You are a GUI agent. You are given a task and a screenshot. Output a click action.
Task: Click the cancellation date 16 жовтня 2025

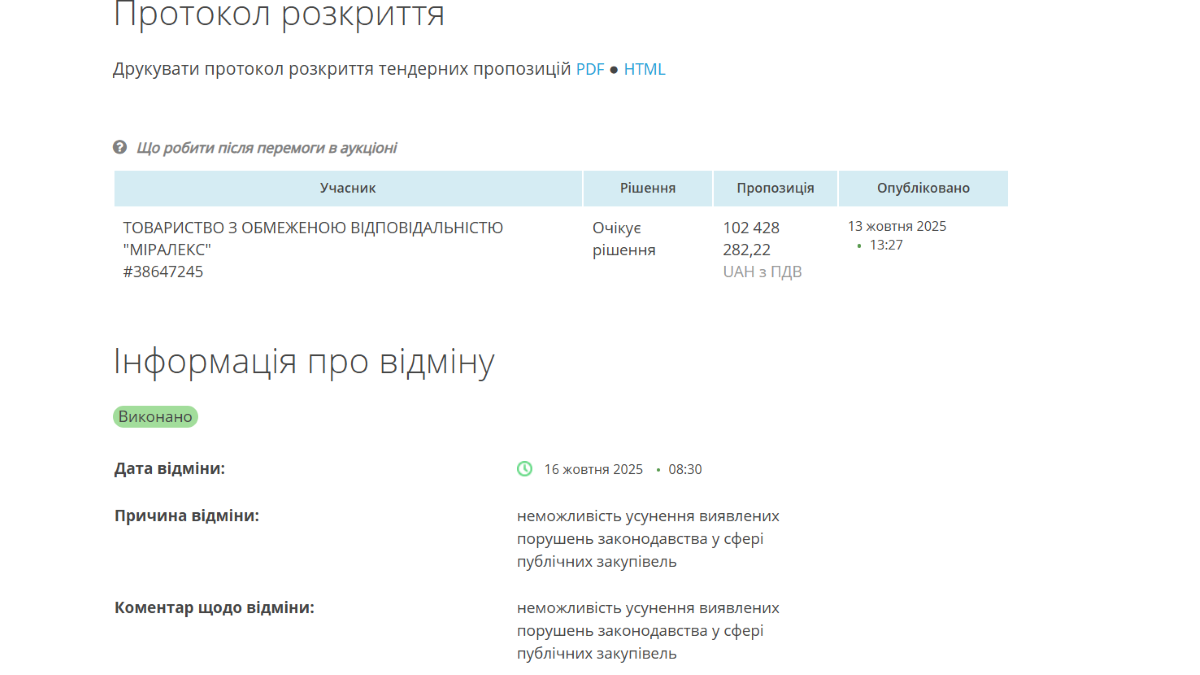click(x=593, y=469)
